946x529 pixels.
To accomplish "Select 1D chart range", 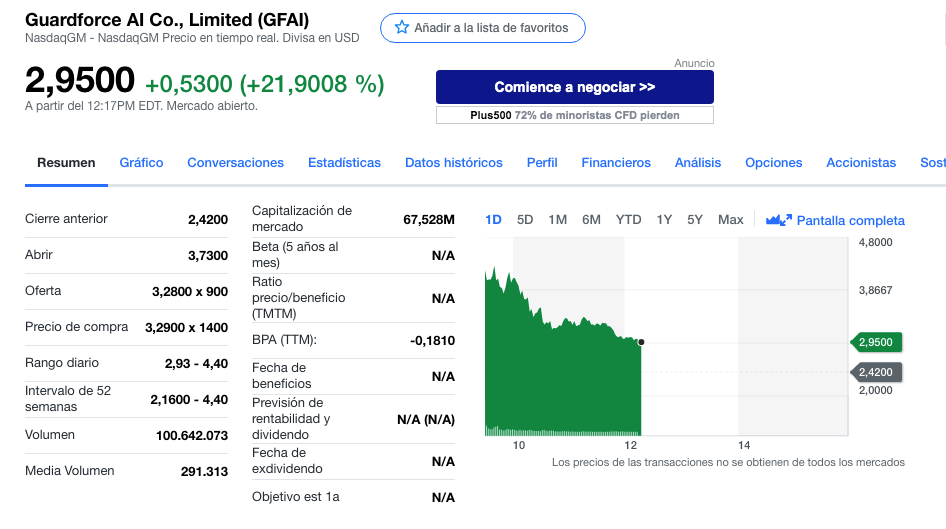I will [493, 220].
